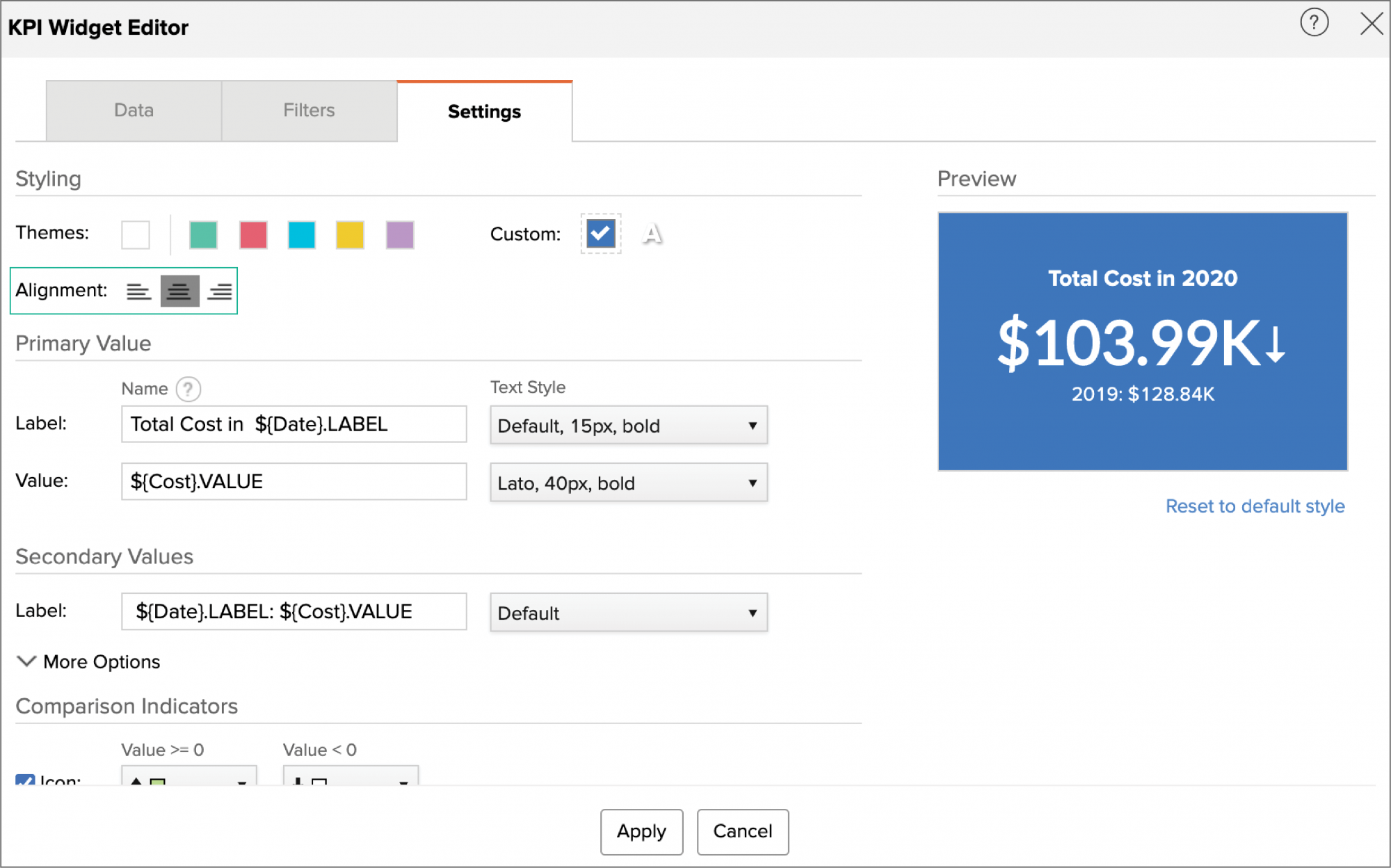Open the Label text style dropdown
The width and height of the screenshot is (1391, 868).
(x=627, y=425)
